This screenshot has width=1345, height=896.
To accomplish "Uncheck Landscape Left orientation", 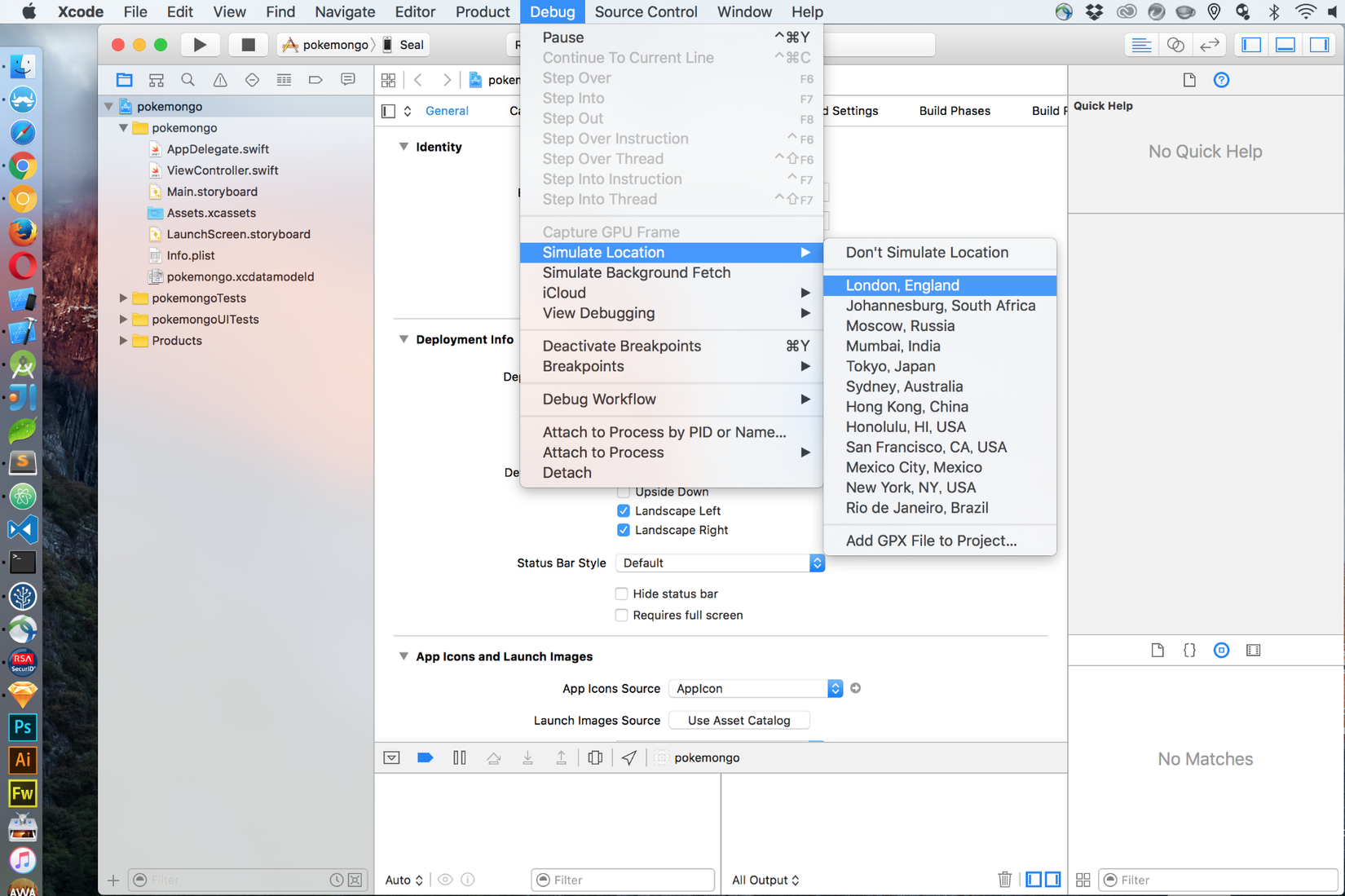I will click(x=624, y=510).
